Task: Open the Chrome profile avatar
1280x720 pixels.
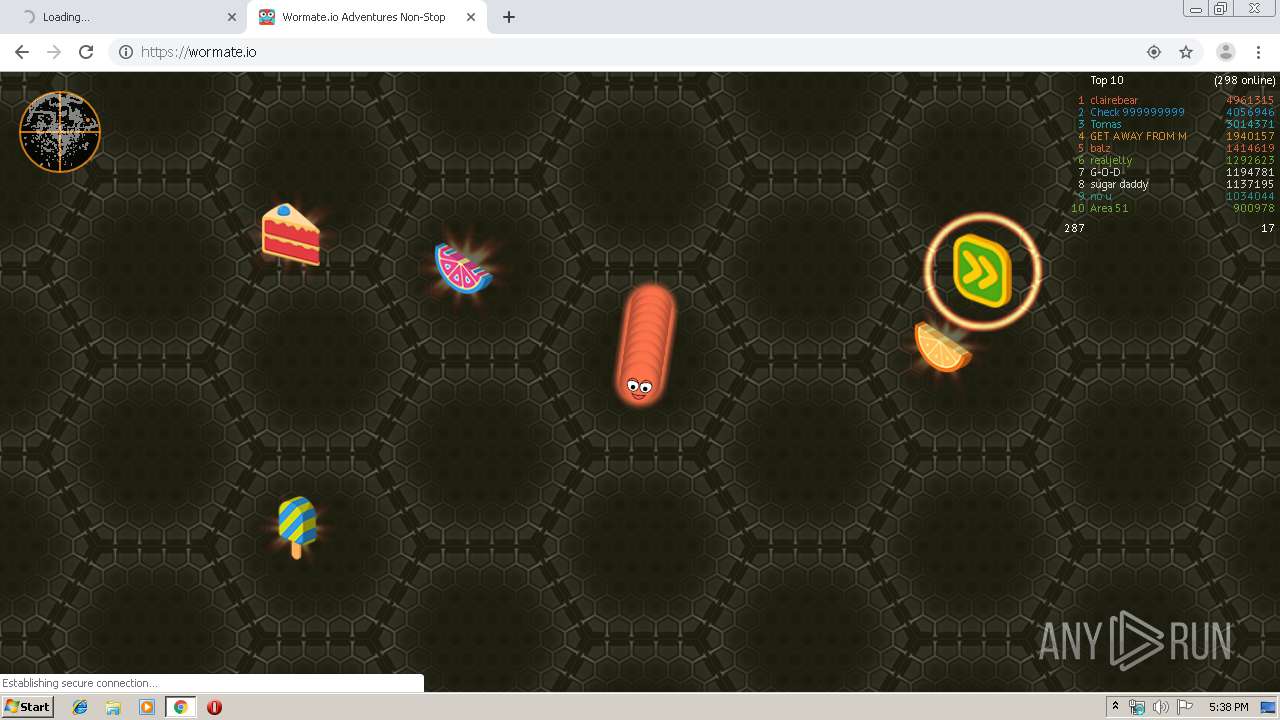Action: pyautogui.click(x=1226, y=52)
